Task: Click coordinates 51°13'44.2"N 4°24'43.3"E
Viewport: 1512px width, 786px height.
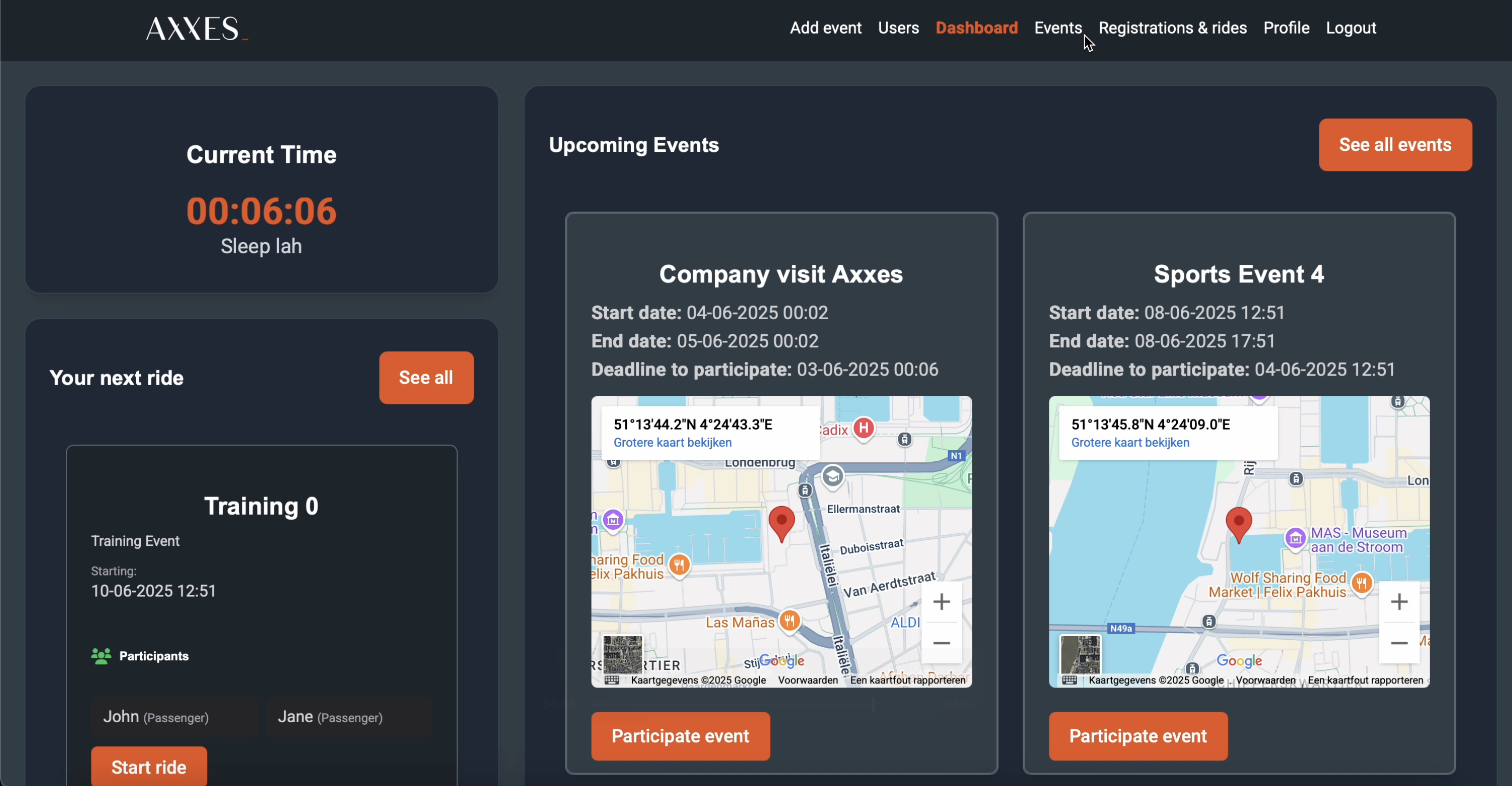Action: [693, 424]
